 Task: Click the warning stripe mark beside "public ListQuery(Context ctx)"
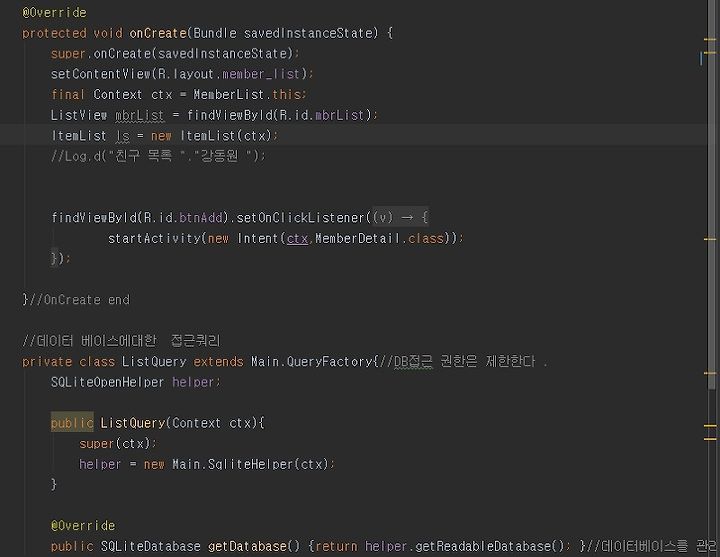[x=710, y=426]
